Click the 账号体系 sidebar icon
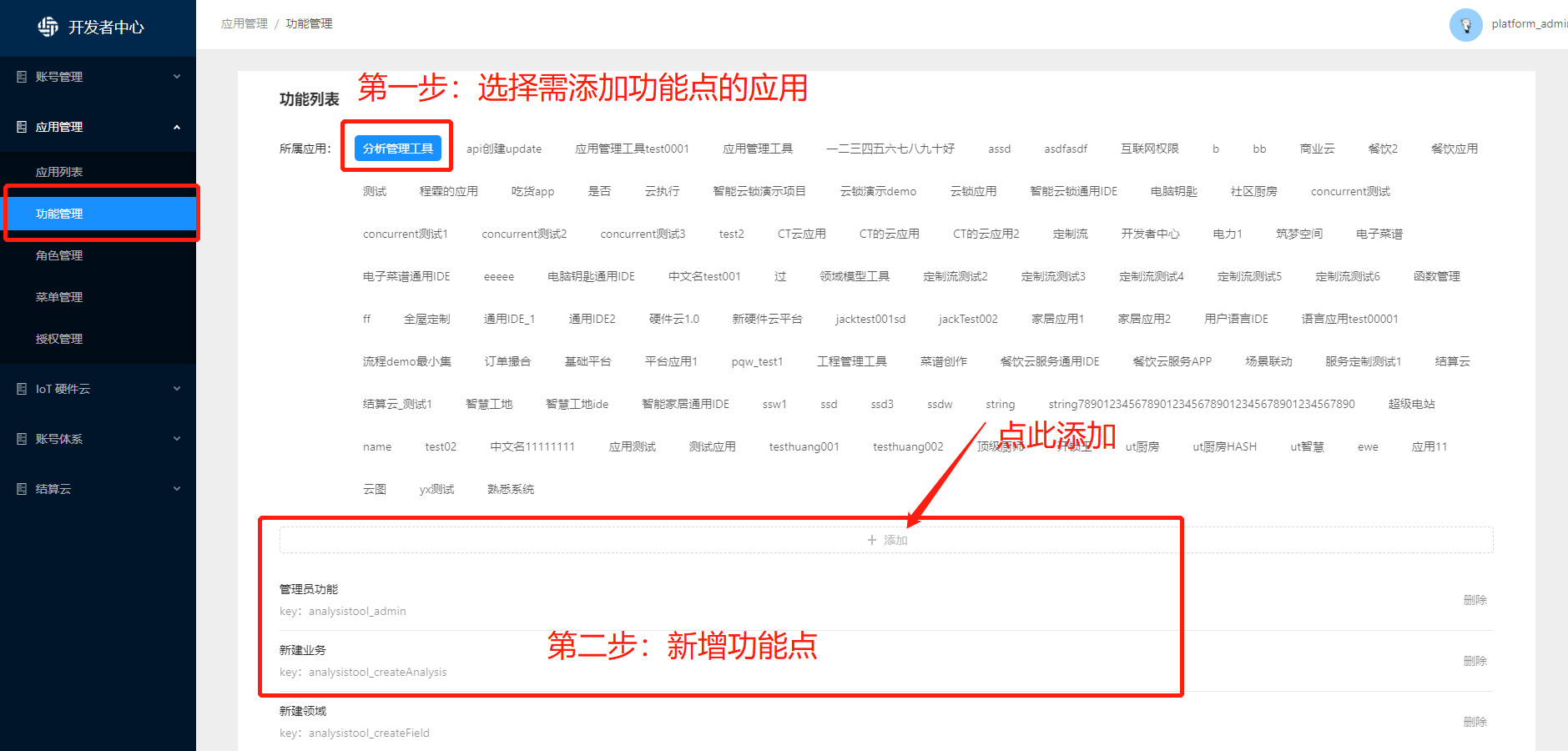Screen dimensions: 1568x751 click(x=22, y=439)
